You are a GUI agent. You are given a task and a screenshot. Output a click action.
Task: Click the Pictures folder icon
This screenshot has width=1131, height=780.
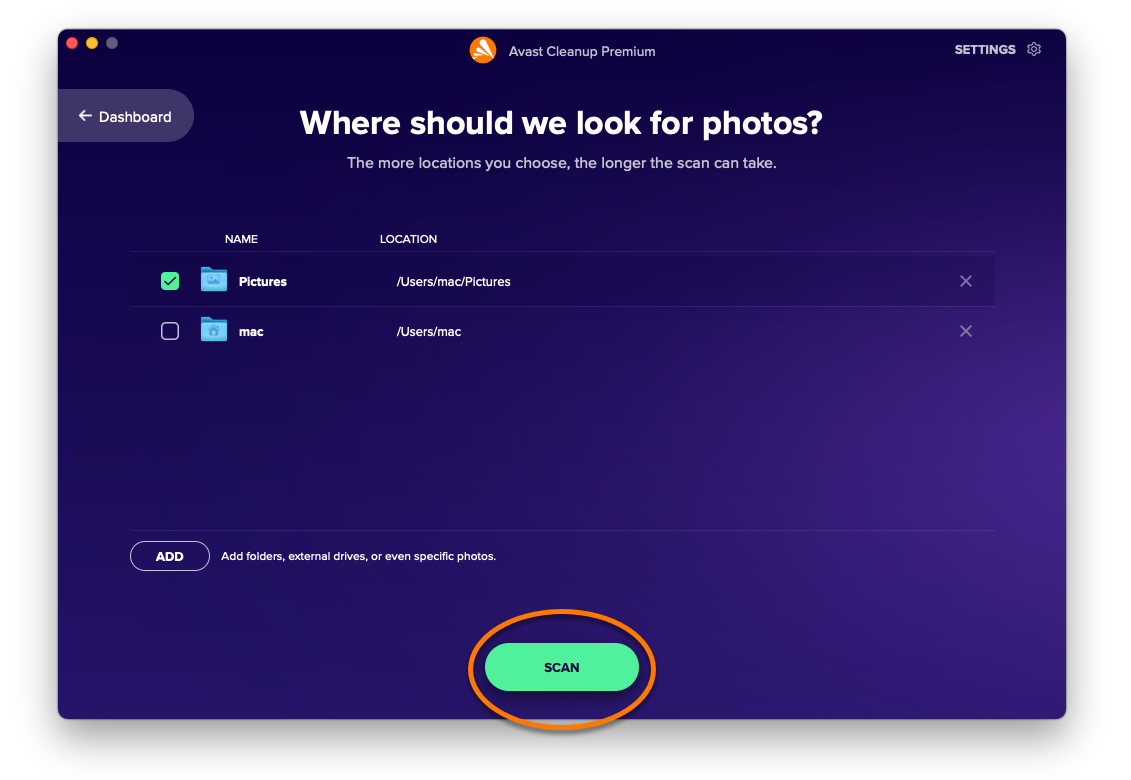(214, 279)
